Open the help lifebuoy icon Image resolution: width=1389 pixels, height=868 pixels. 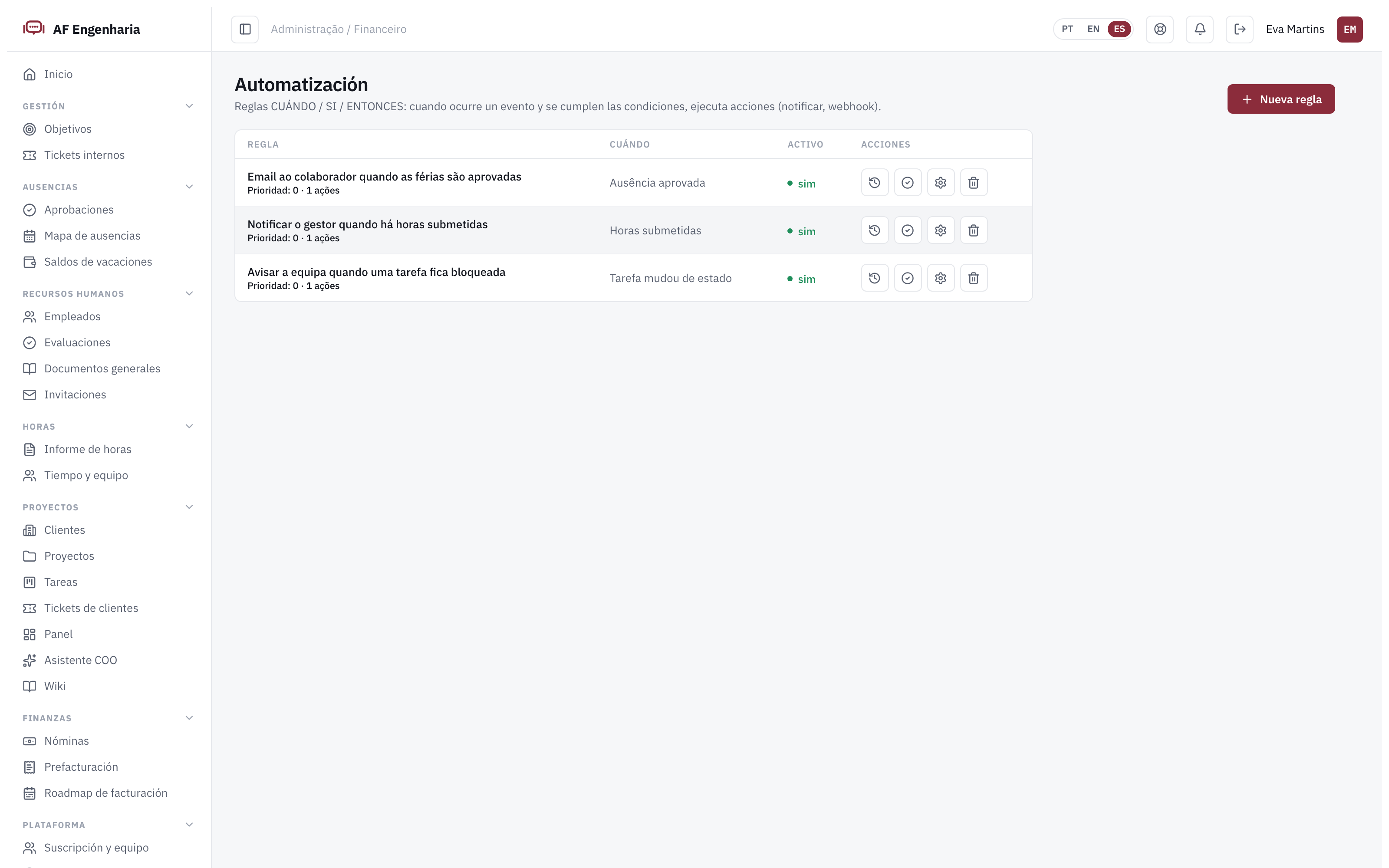click(1160, 29)
